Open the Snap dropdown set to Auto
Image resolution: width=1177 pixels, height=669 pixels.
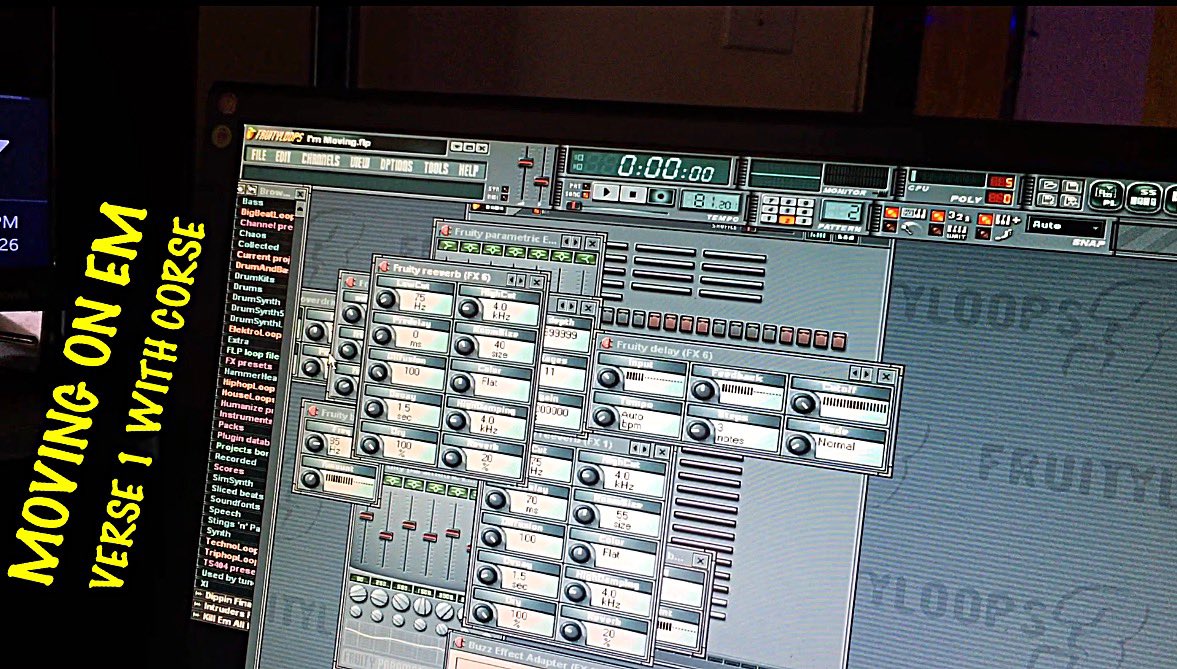tap(1067, 226)
